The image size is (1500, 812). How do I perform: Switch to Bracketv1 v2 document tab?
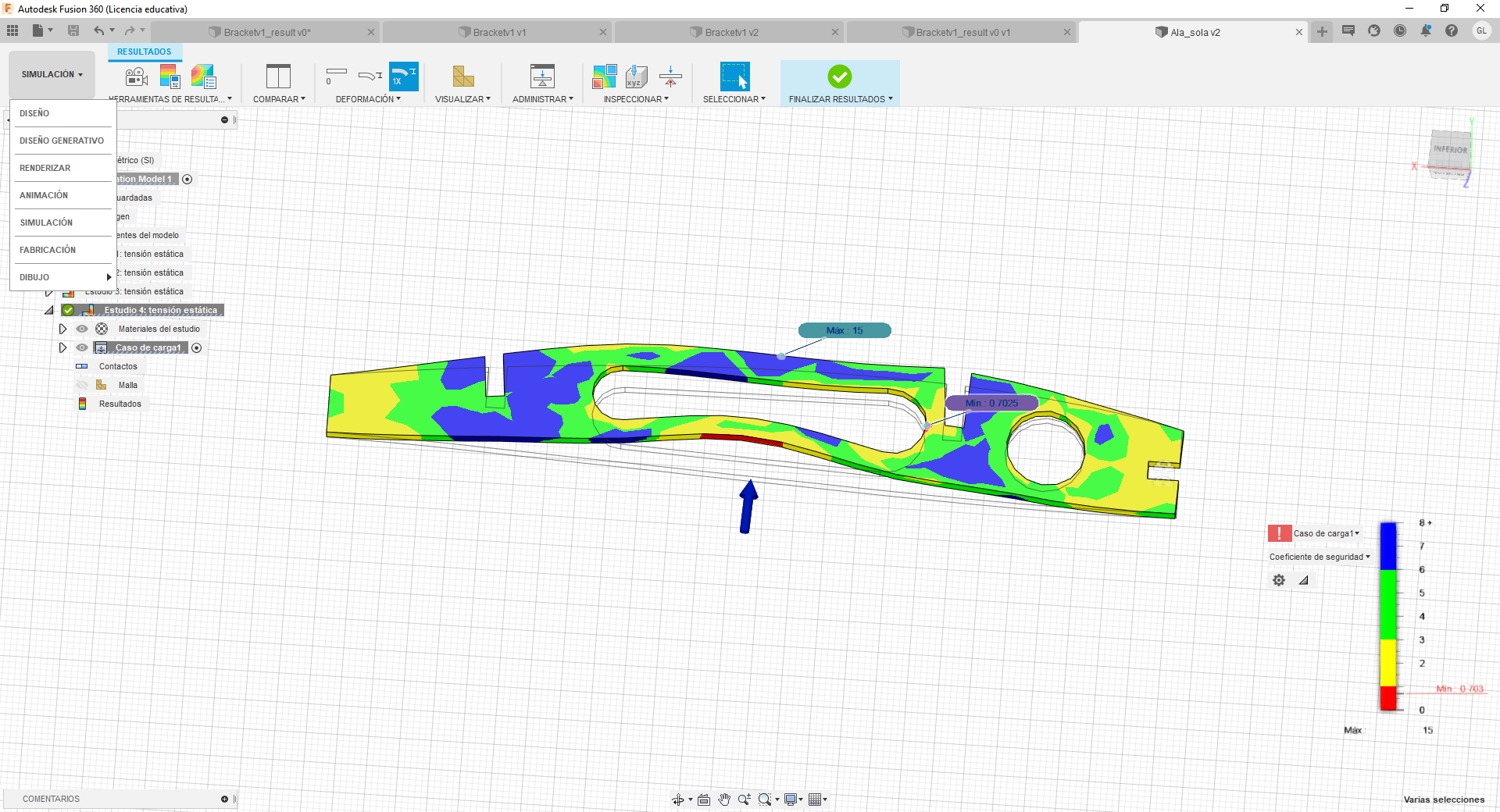click(730, 32)
